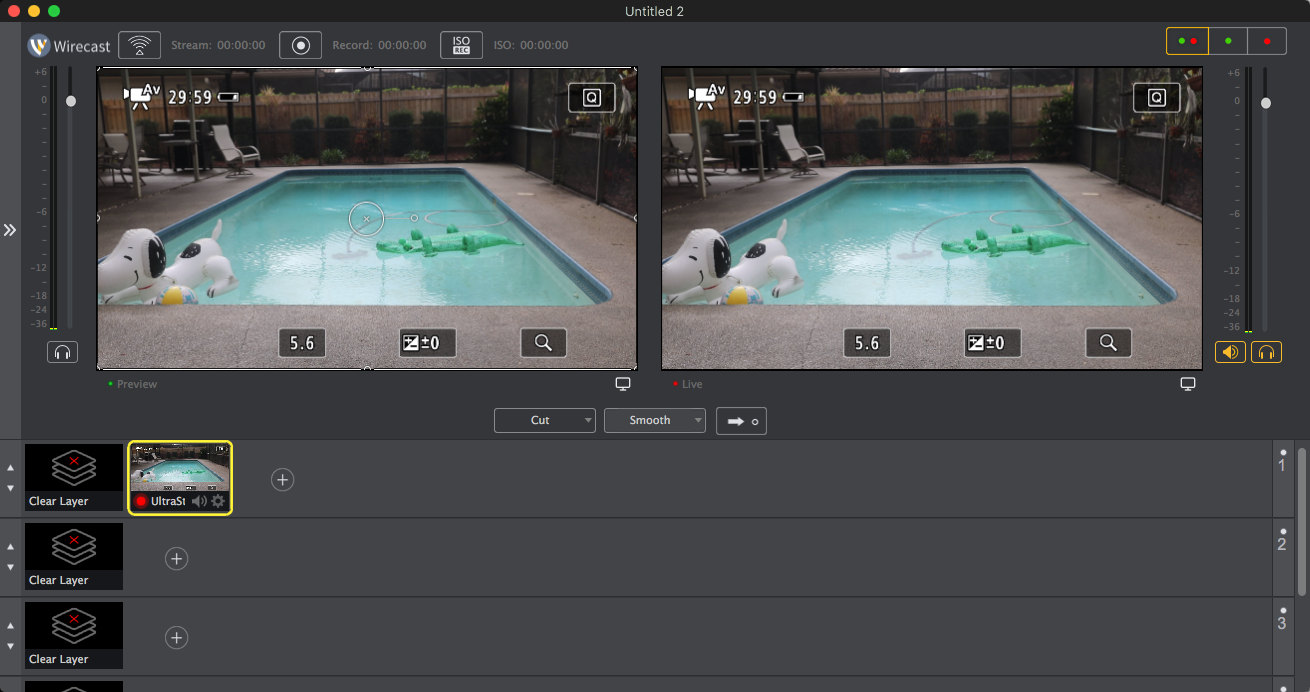
Task: Click the Untitled 2 window title
Action: (655, 11)
